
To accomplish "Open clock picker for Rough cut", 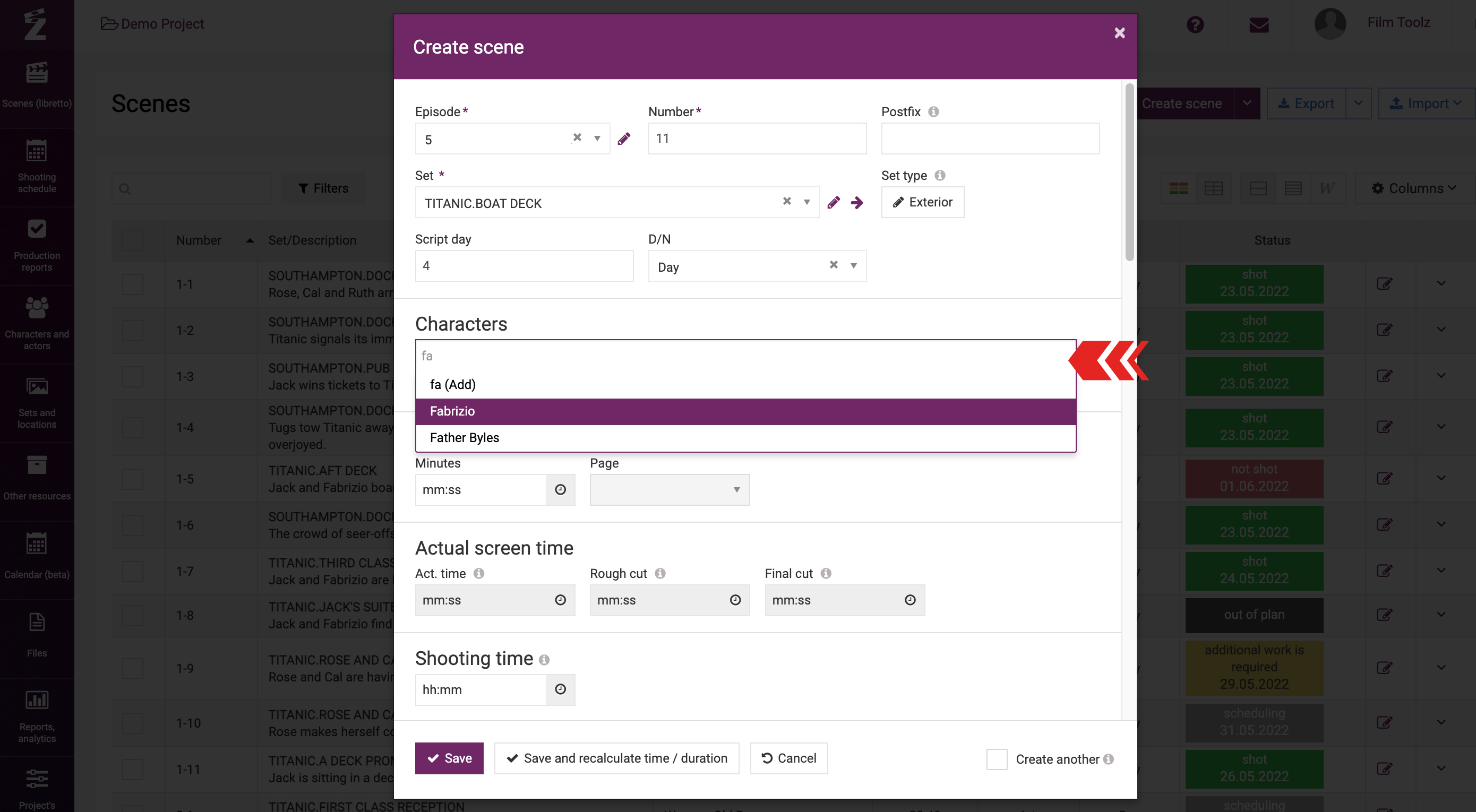I will [735, 600].
